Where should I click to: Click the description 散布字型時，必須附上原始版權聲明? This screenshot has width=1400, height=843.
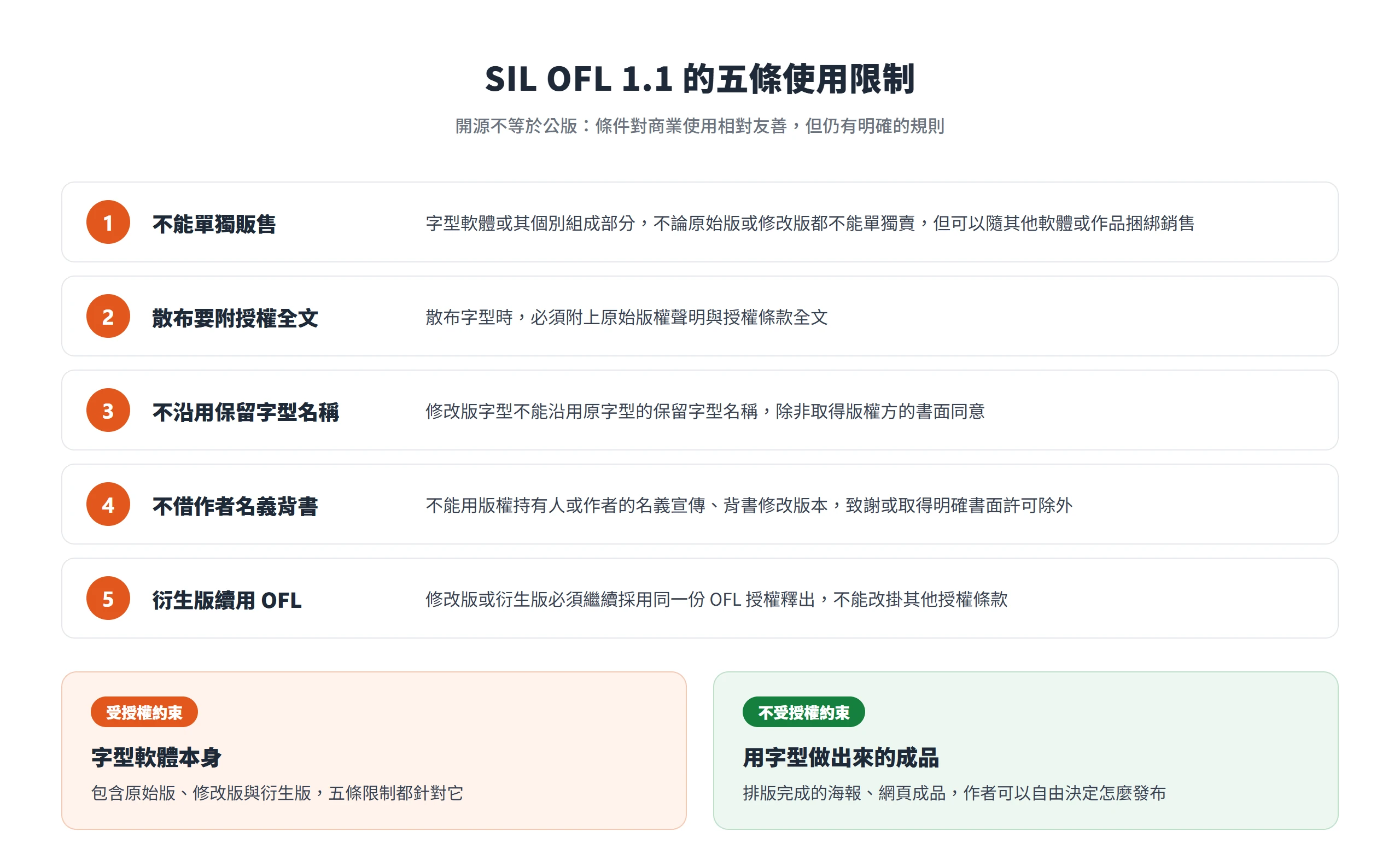pos(627,317)
